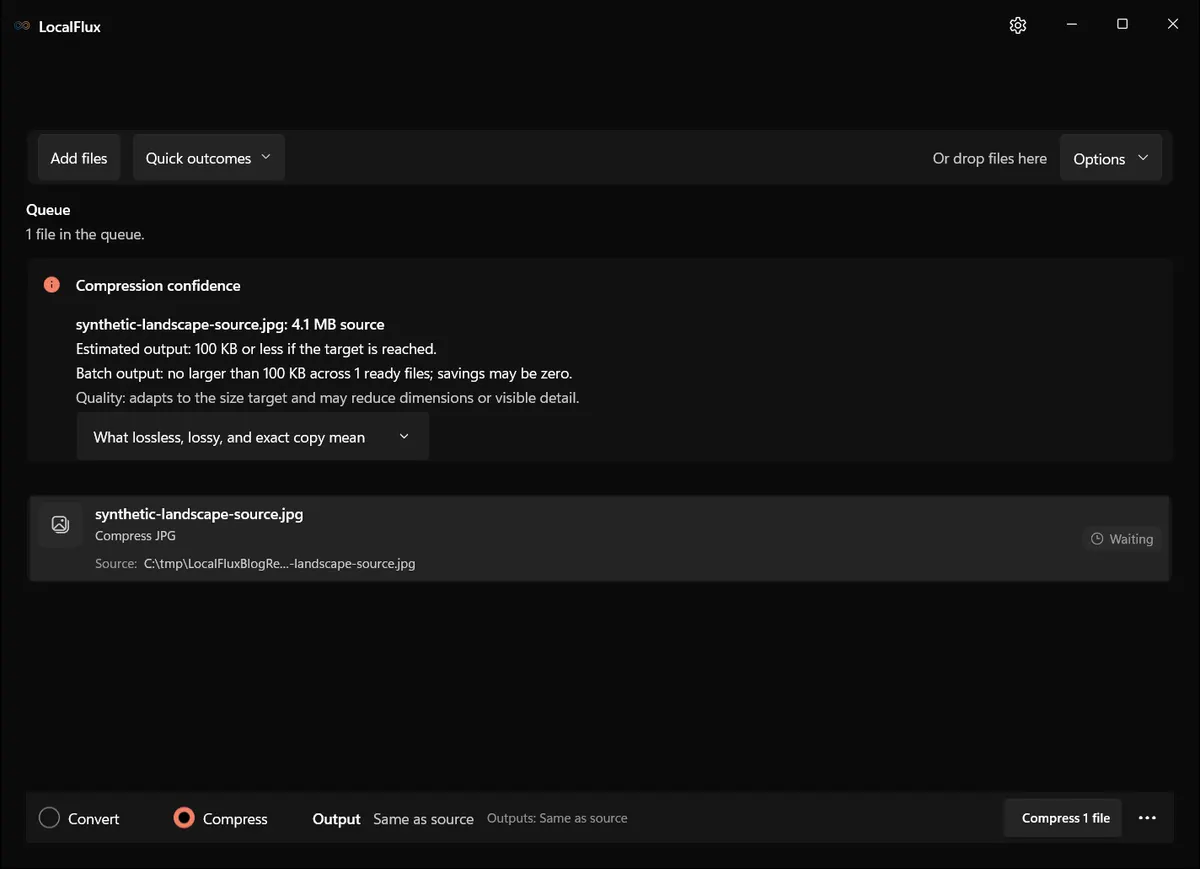Maximize the LocalFlux window
The image size is (1200, 869).
1122,25
